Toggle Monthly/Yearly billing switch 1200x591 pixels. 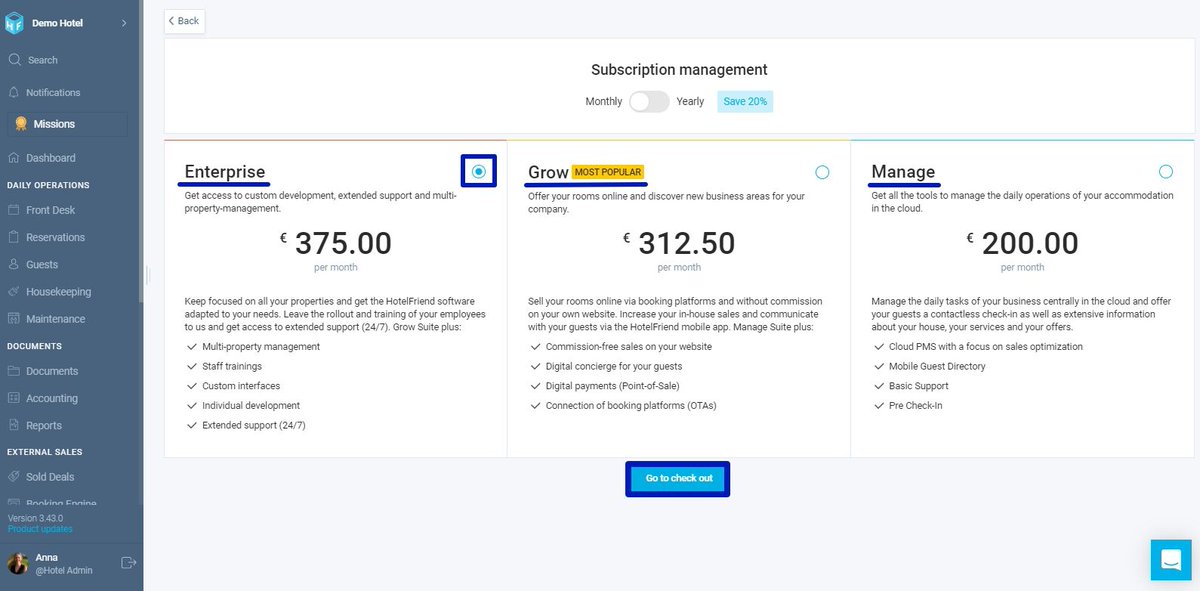(x=649, y=101)
